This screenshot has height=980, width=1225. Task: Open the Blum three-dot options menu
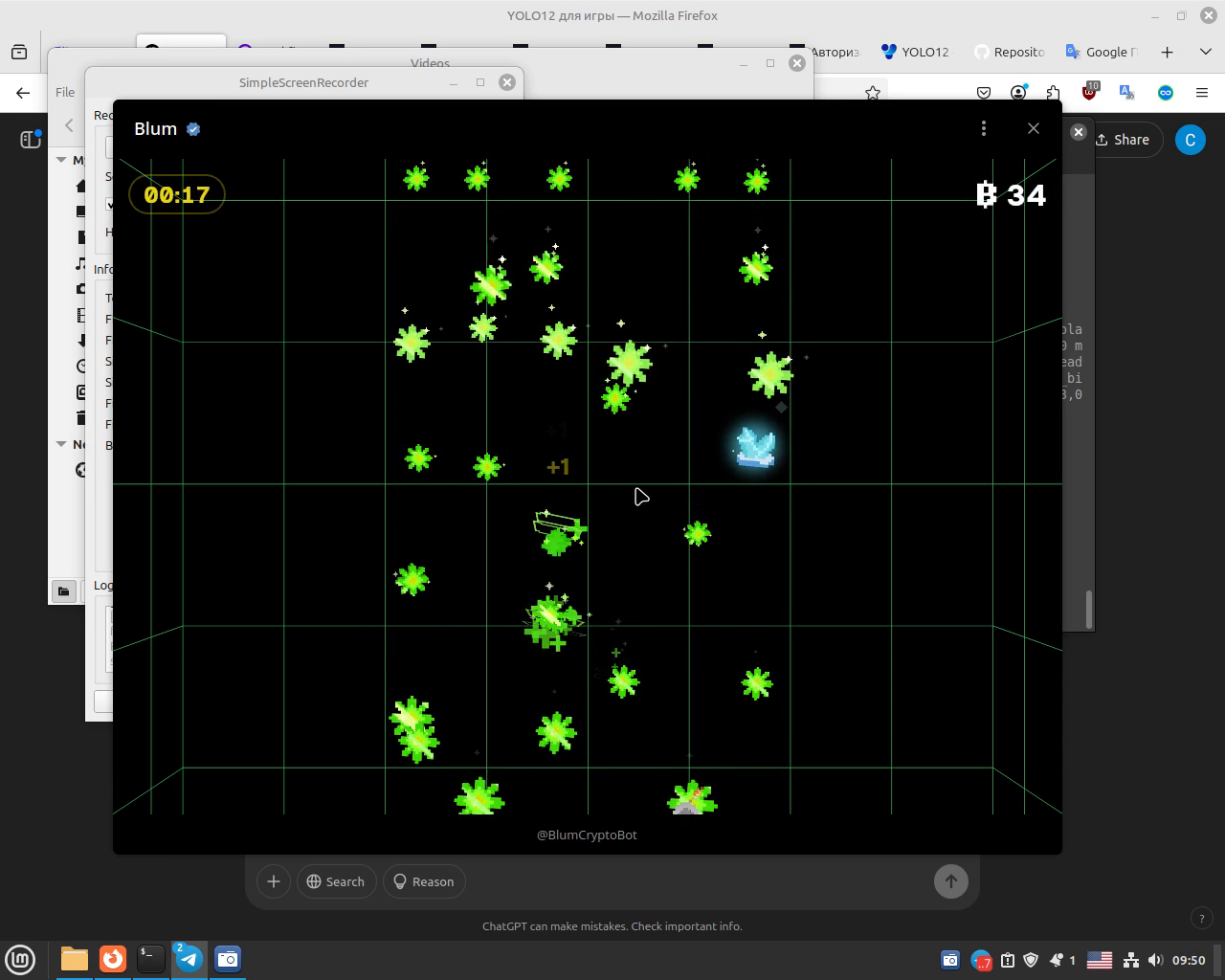coord(984,128)
